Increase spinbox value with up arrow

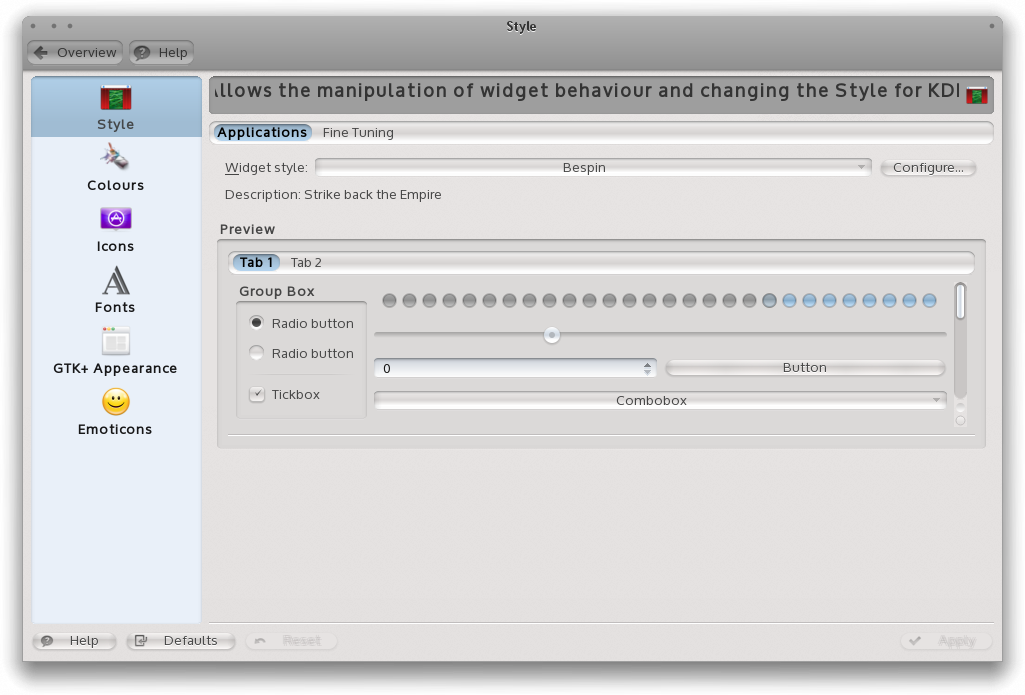coord(647,364)
